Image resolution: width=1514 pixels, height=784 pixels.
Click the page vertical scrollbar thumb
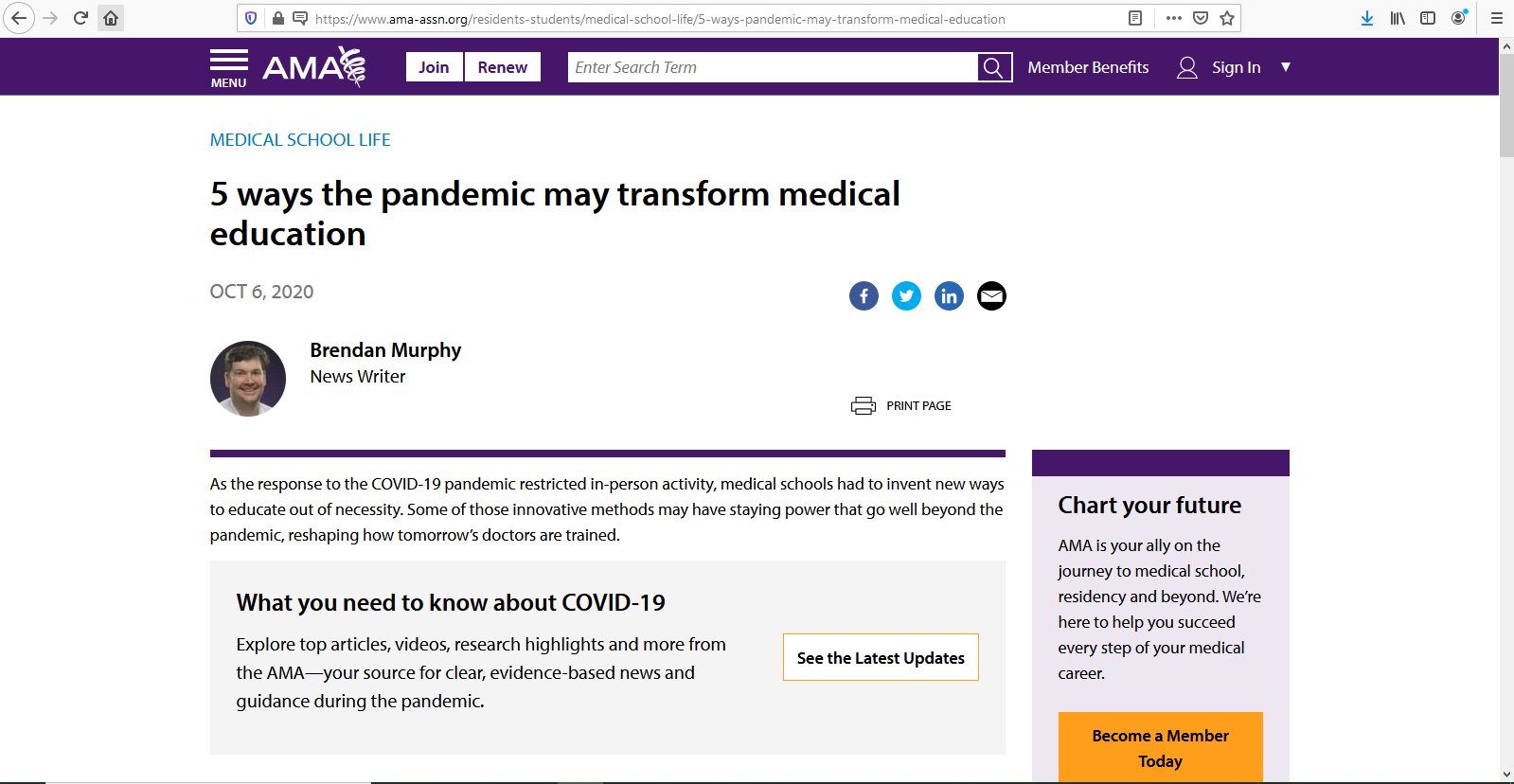[1506, 104]
